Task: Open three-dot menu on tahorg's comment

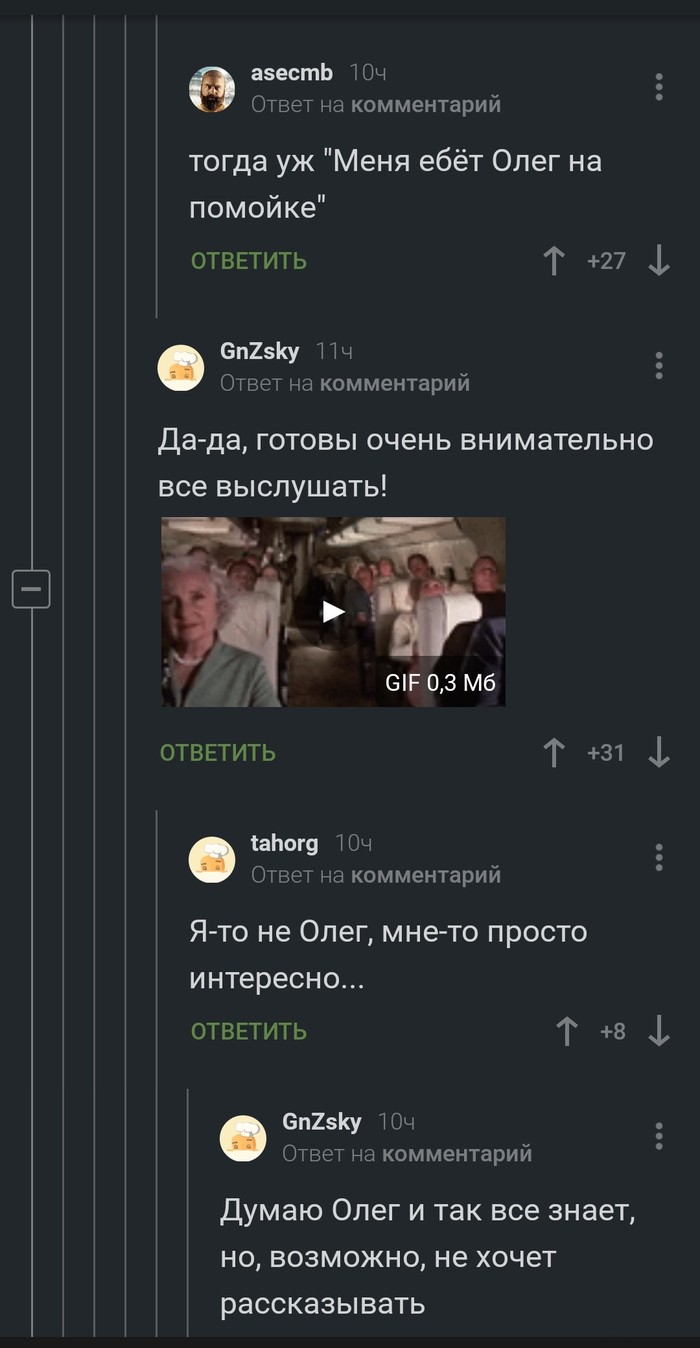Action: tap(659, 857)
